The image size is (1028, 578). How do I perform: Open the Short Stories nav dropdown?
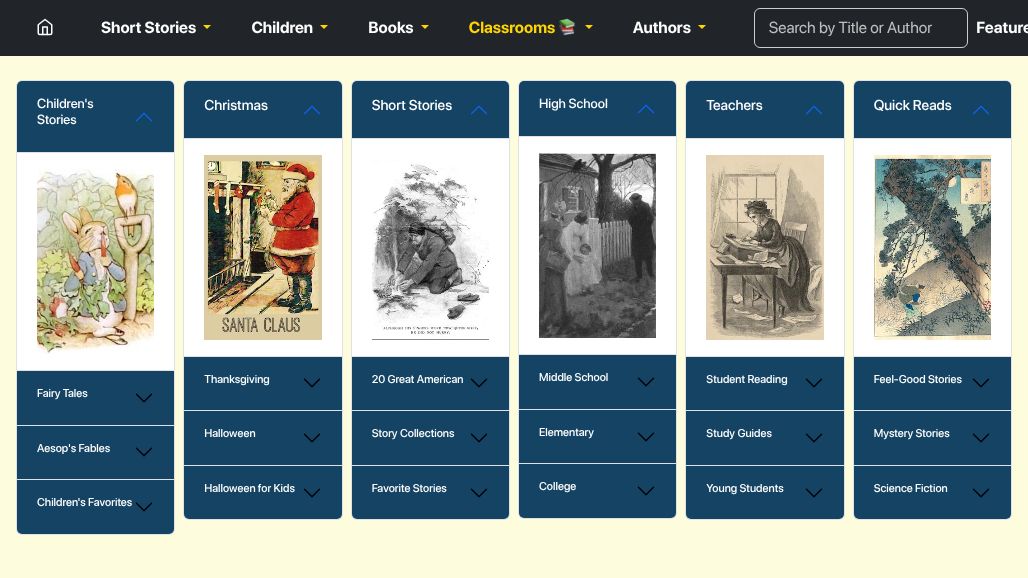tap(155, 28)
